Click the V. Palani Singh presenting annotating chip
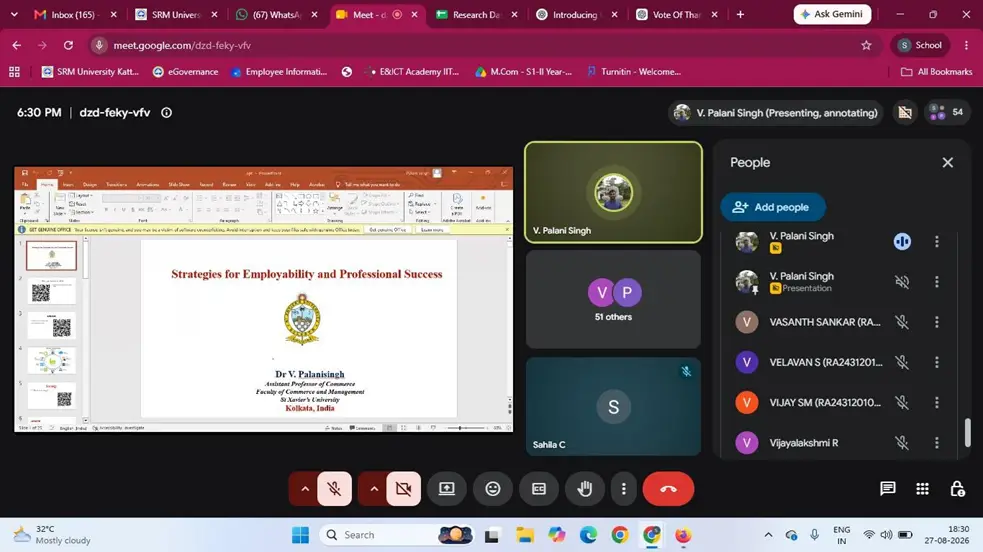The image size is (983, 552). [x=775, y=113]
